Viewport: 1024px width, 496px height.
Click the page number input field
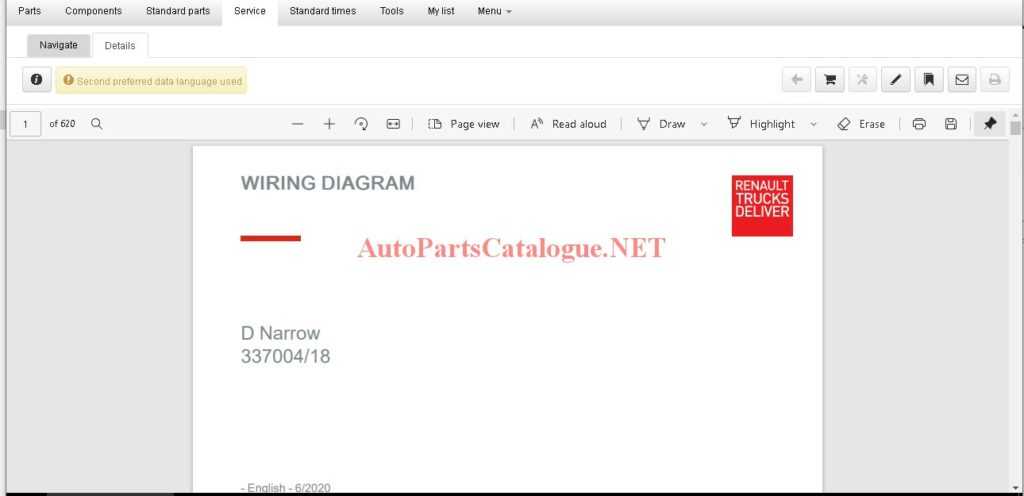25,124
